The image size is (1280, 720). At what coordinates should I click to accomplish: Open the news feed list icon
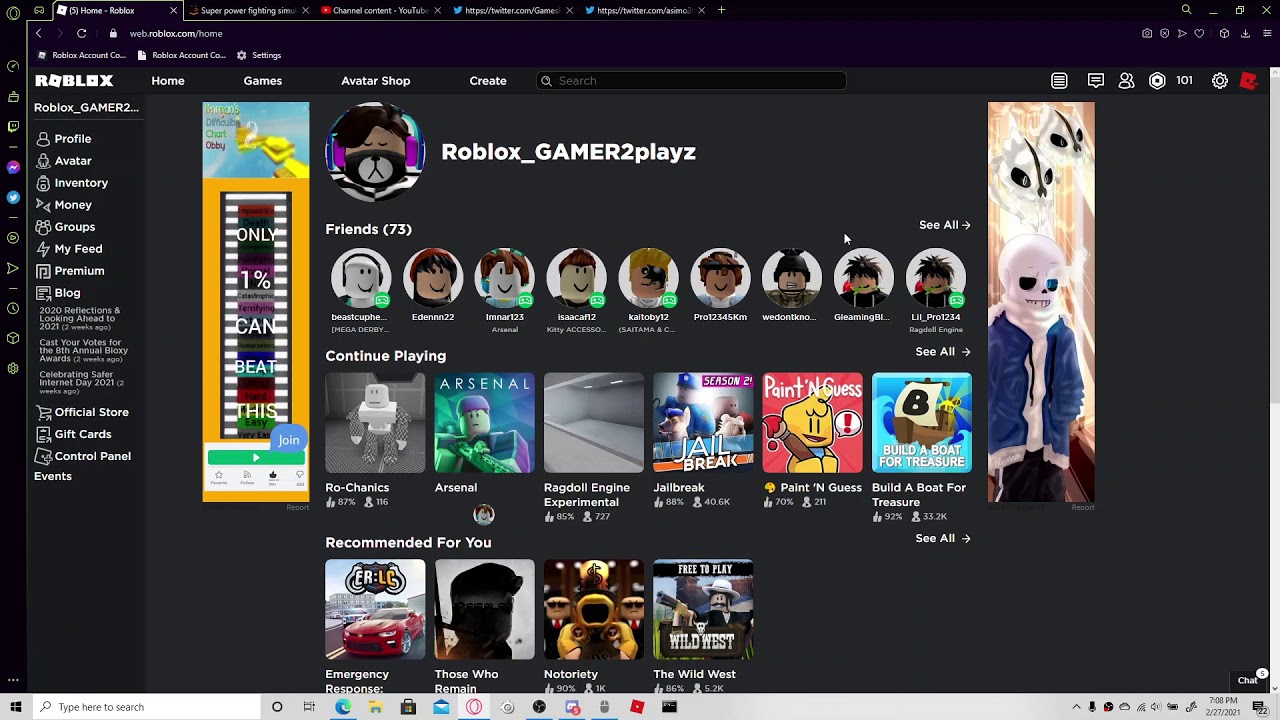pos(1059,81)
